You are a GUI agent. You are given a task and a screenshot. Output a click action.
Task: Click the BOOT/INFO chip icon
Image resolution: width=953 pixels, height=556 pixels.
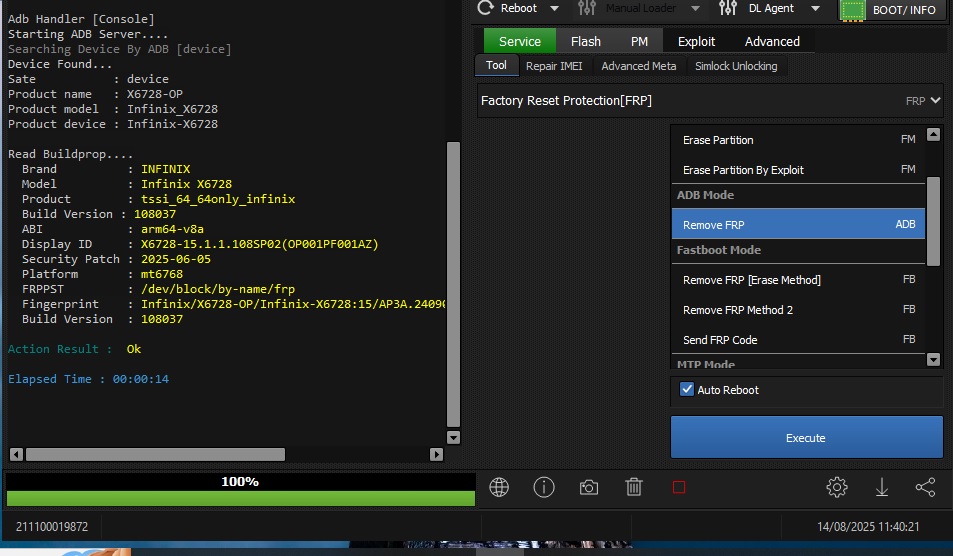click(853, 10)
